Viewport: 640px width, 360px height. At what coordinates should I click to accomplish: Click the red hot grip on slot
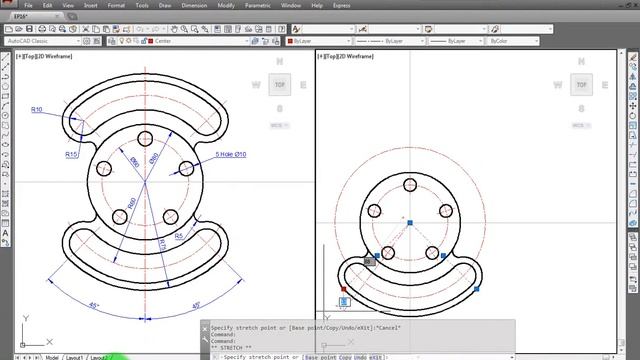(x=344, y=289)
